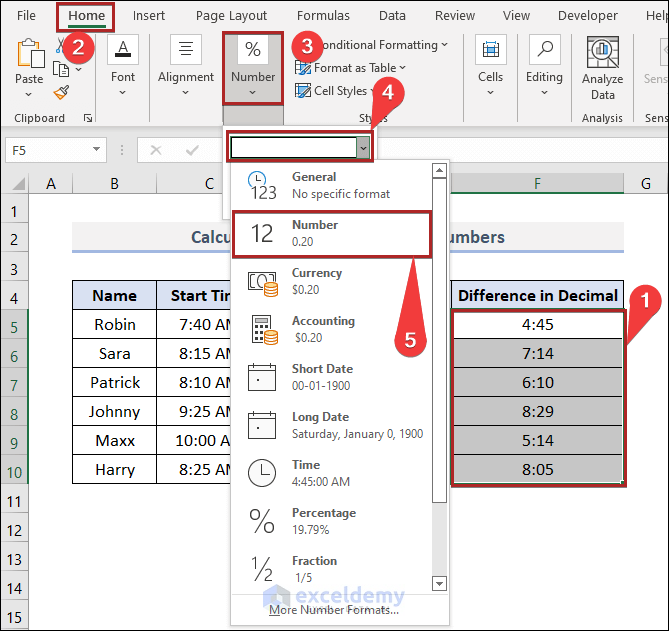Viewport: 669px width, 631px height.
Task: Select cell F5 showing 4:45
Action: pos(537,325)
